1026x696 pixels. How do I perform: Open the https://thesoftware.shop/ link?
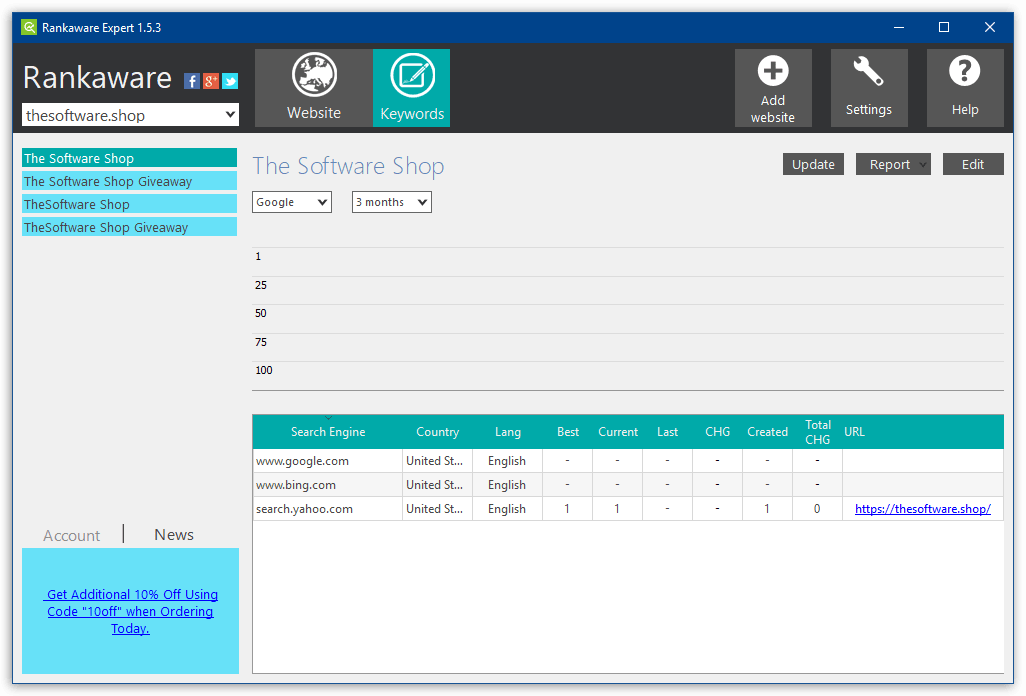click(x=922, y=508)
